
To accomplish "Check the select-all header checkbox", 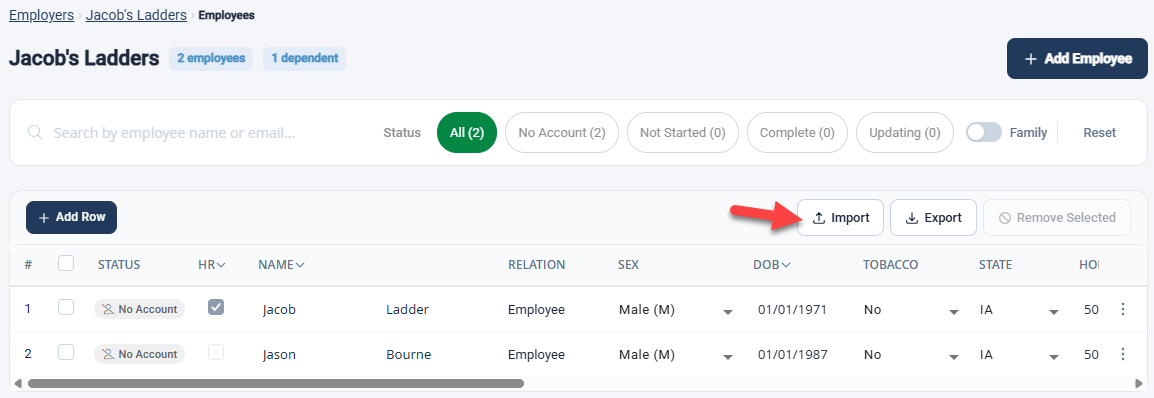I will tap(66, 263).
